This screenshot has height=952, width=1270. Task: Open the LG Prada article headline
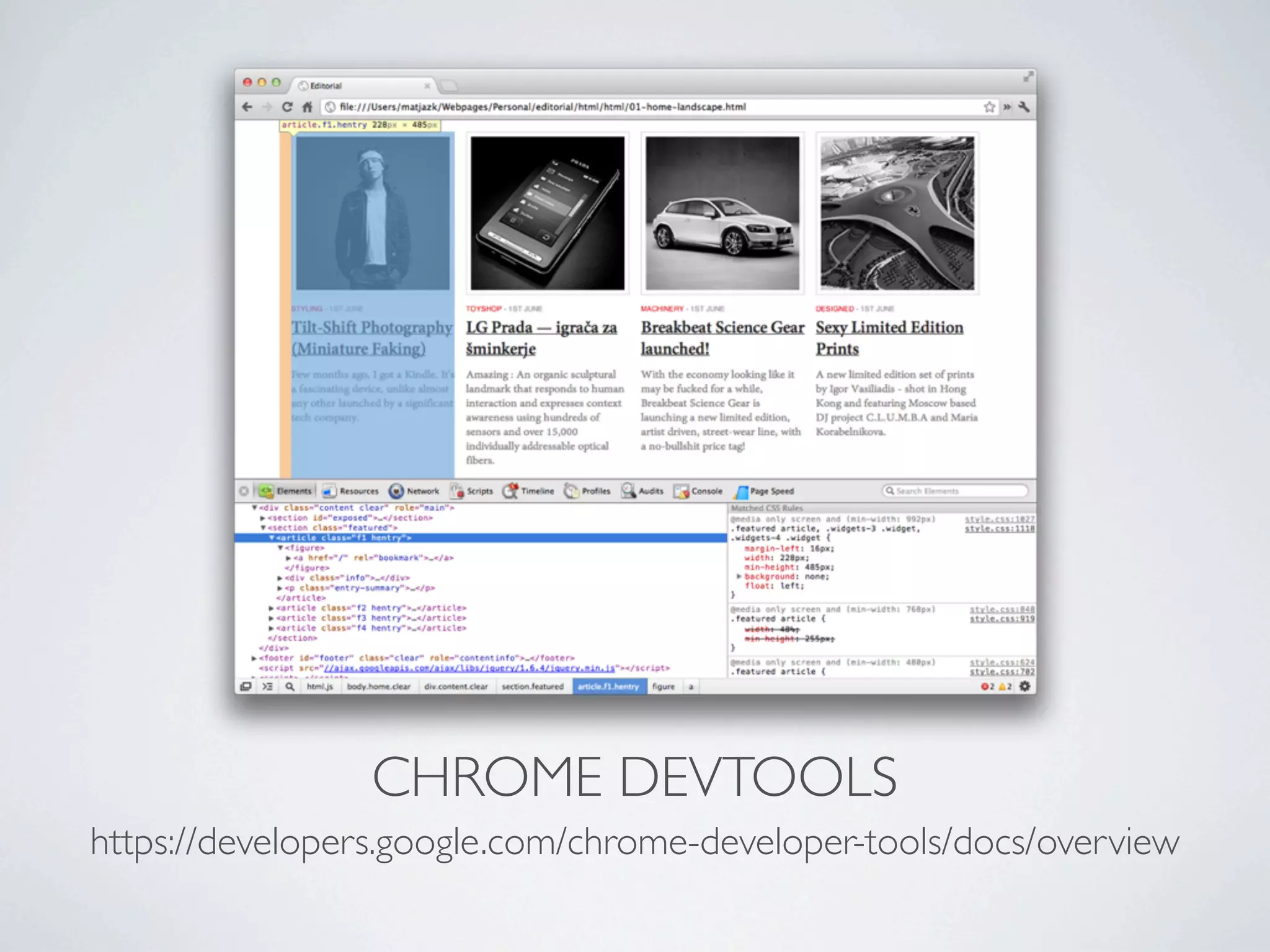pyautogui.click(x=541, y=338)
